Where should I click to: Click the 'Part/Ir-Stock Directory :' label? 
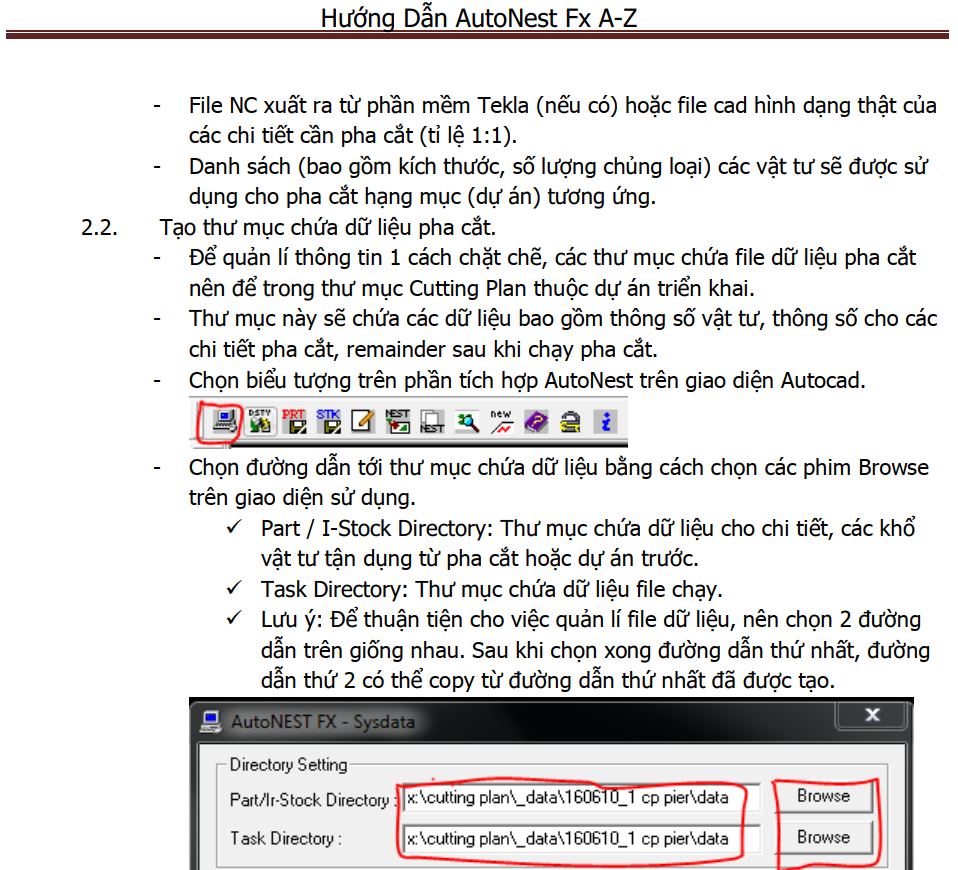point(313,800)
